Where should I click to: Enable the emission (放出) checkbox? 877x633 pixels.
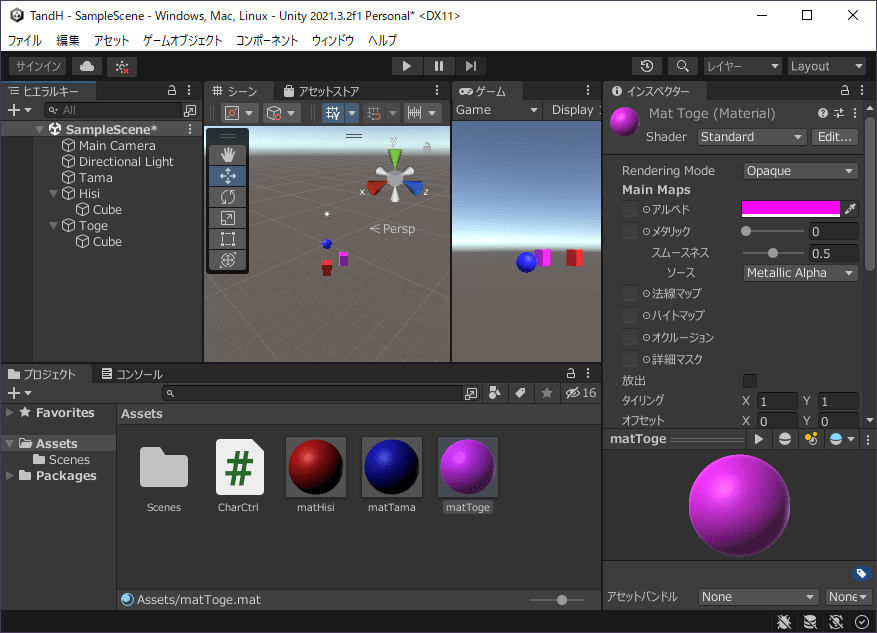pos(749,381)
